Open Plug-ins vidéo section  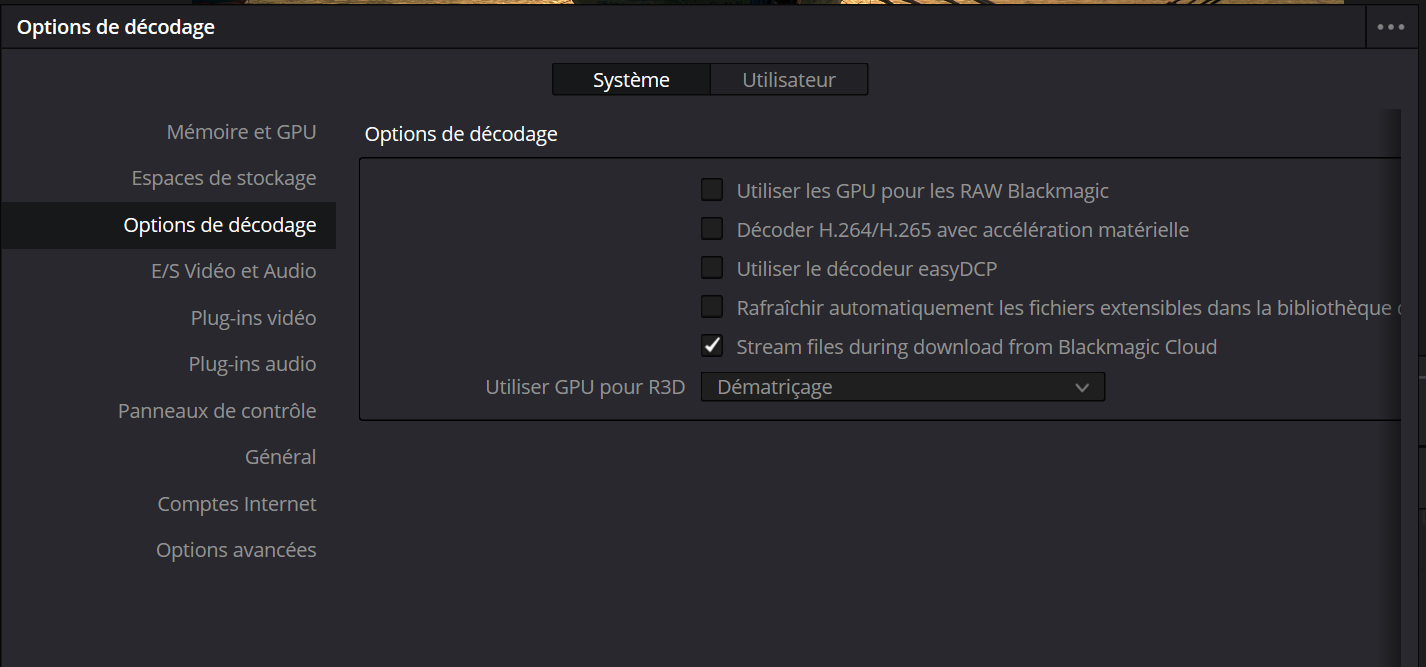(253, 318)
